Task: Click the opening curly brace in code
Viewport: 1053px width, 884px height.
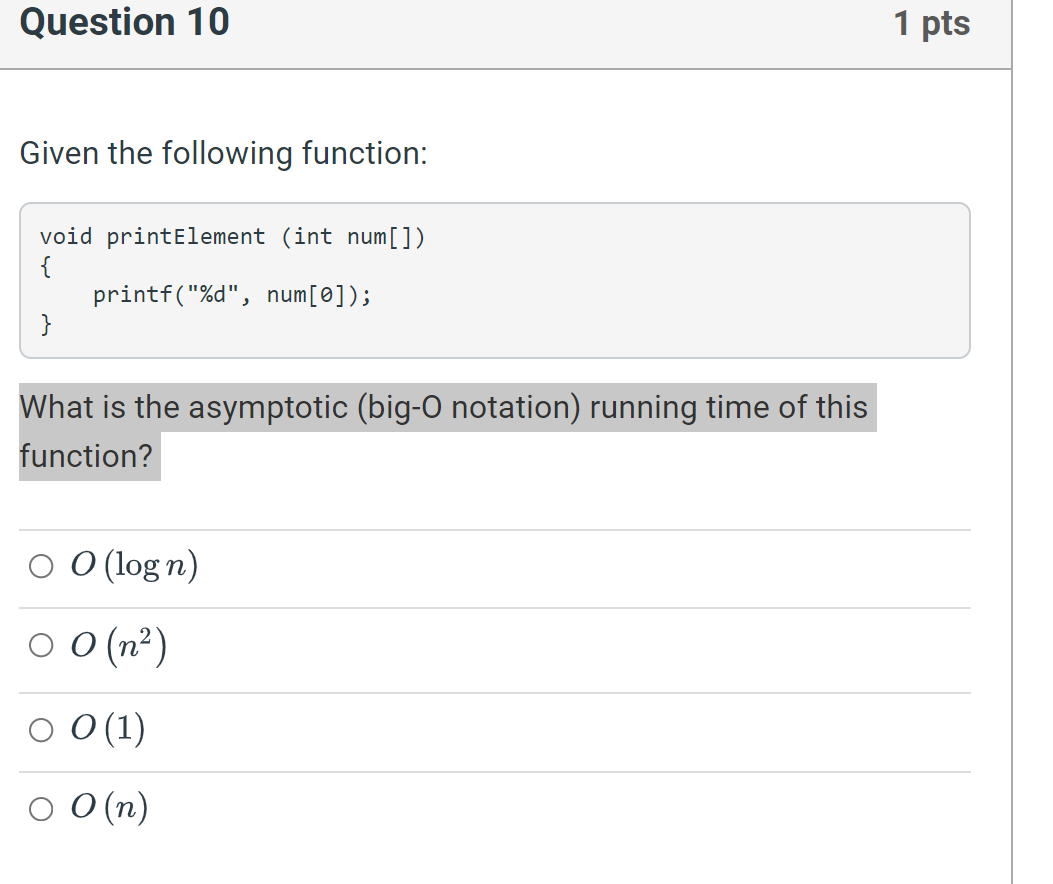Action: click(x=45, y=266)
